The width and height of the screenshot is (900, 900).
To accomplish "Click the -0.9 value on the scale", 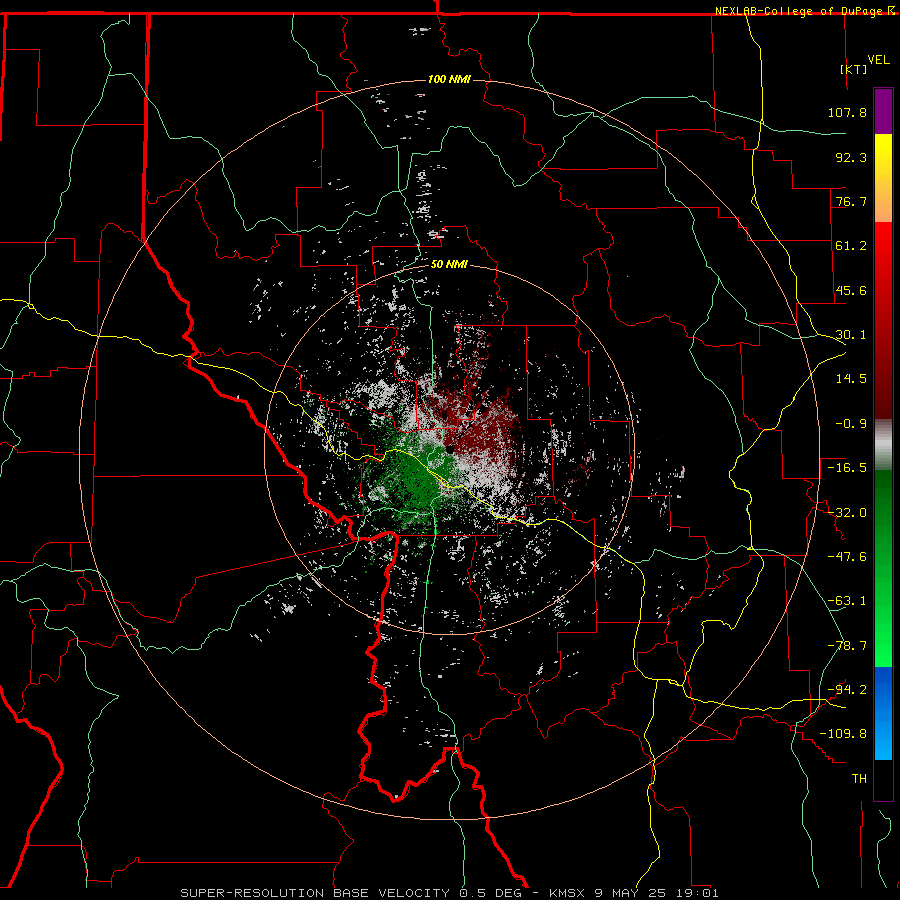I will [851, 423].
